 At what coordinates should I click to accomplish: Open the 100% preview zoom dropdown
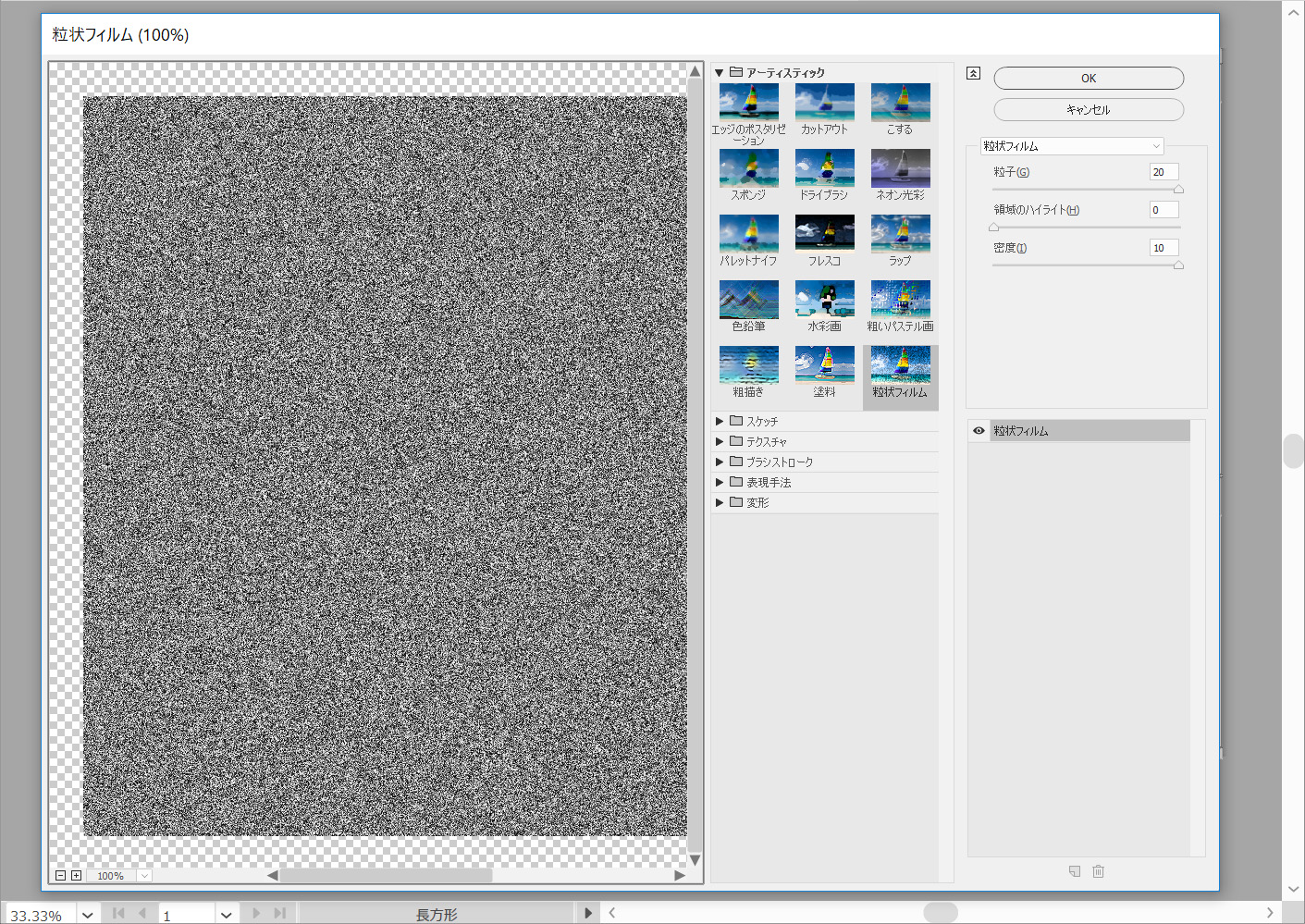(144, 876)
